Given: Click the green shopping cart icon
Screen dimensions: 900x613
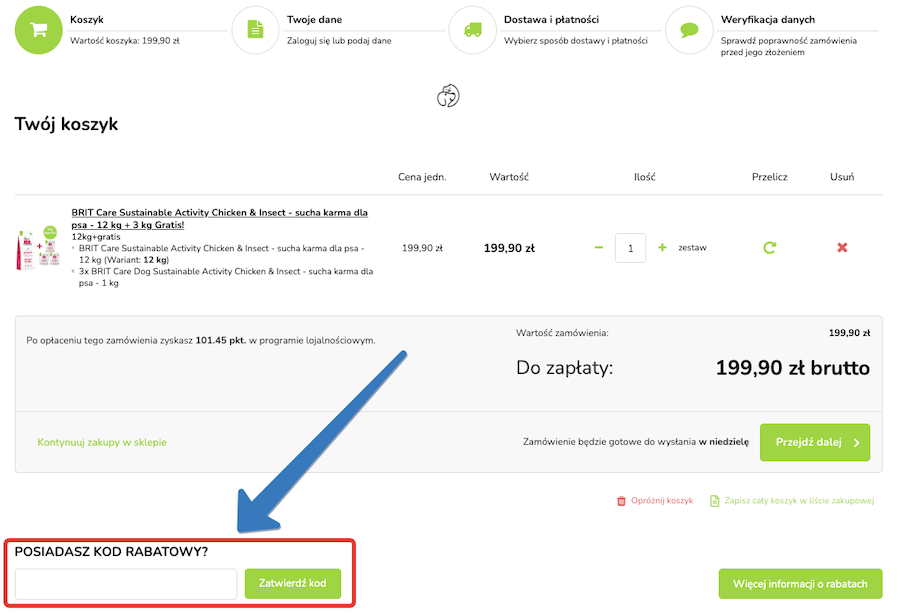Looking at the screenshot, I should pos(37,30).
